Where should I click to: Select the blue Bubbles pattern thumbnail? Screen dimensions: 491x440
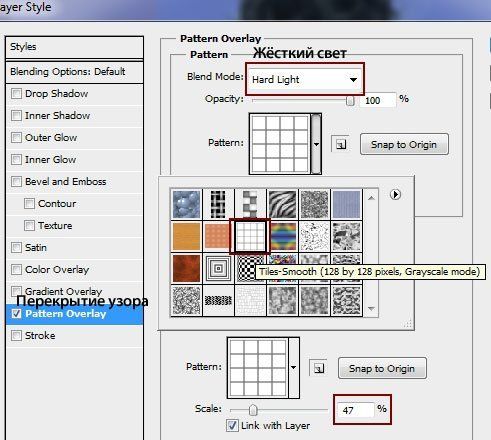[x=186, y=204]
